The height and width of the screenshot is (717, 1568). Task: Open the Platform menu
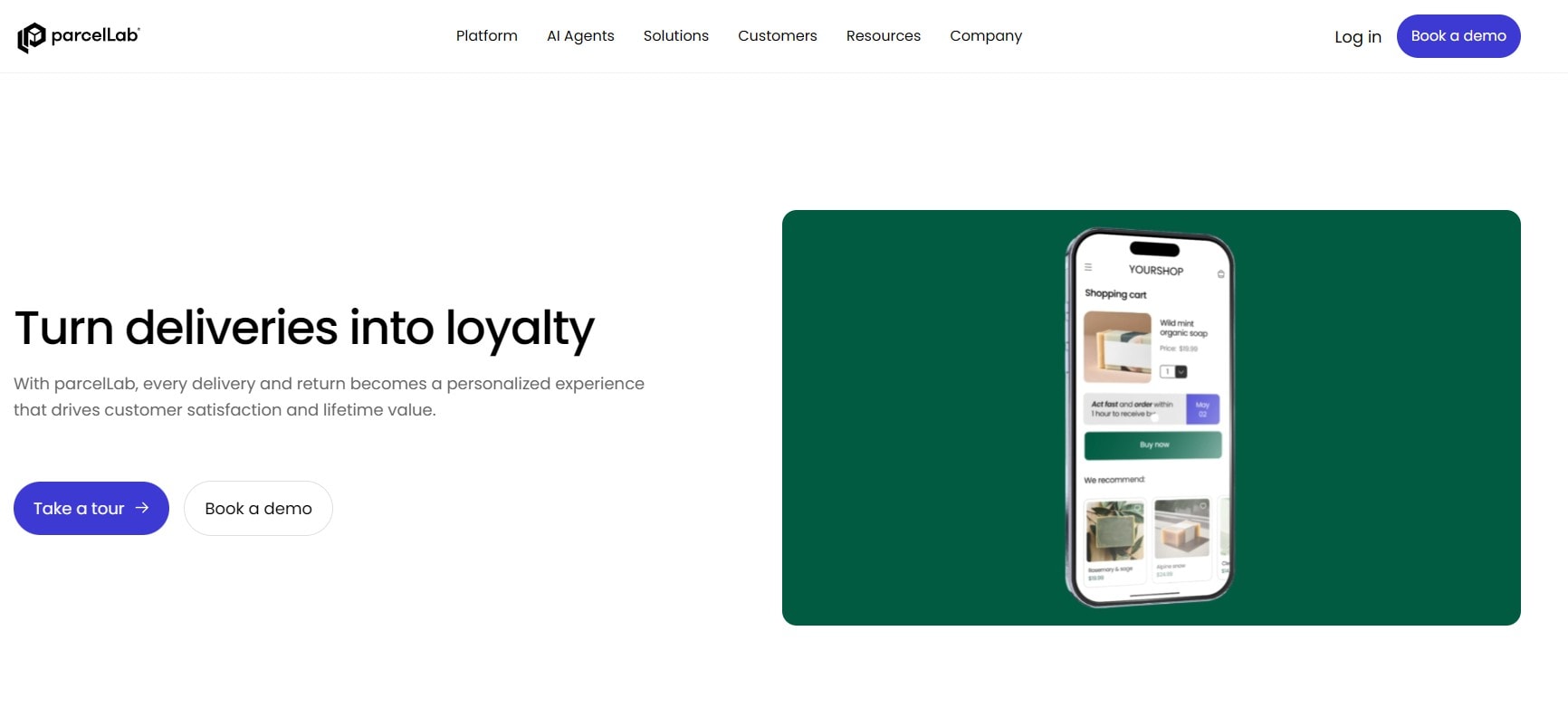click(x=487, y=35)
